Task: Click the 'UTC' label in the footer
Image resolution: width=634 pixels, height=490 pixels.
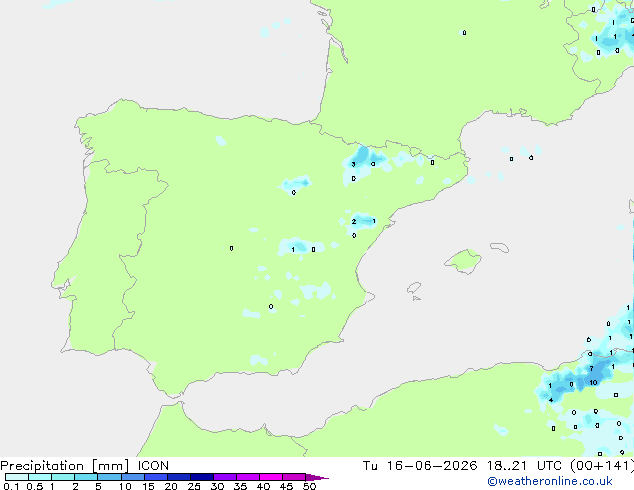Action: point(549,466)
